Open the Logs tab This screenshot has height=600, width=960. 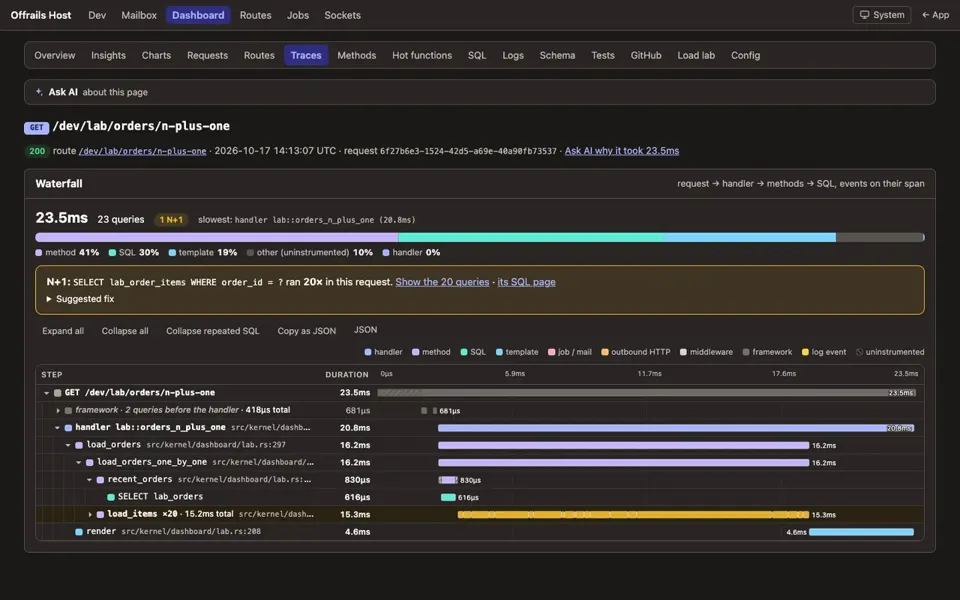point(513,55)
